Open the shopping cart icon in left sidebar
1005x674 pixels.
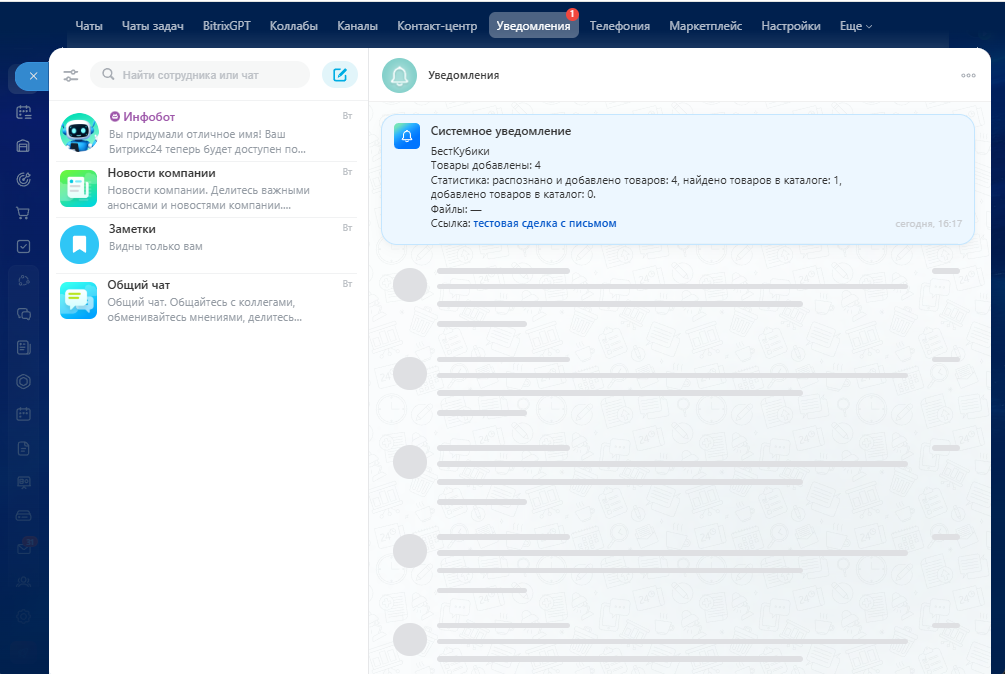(x=23, y=213)
